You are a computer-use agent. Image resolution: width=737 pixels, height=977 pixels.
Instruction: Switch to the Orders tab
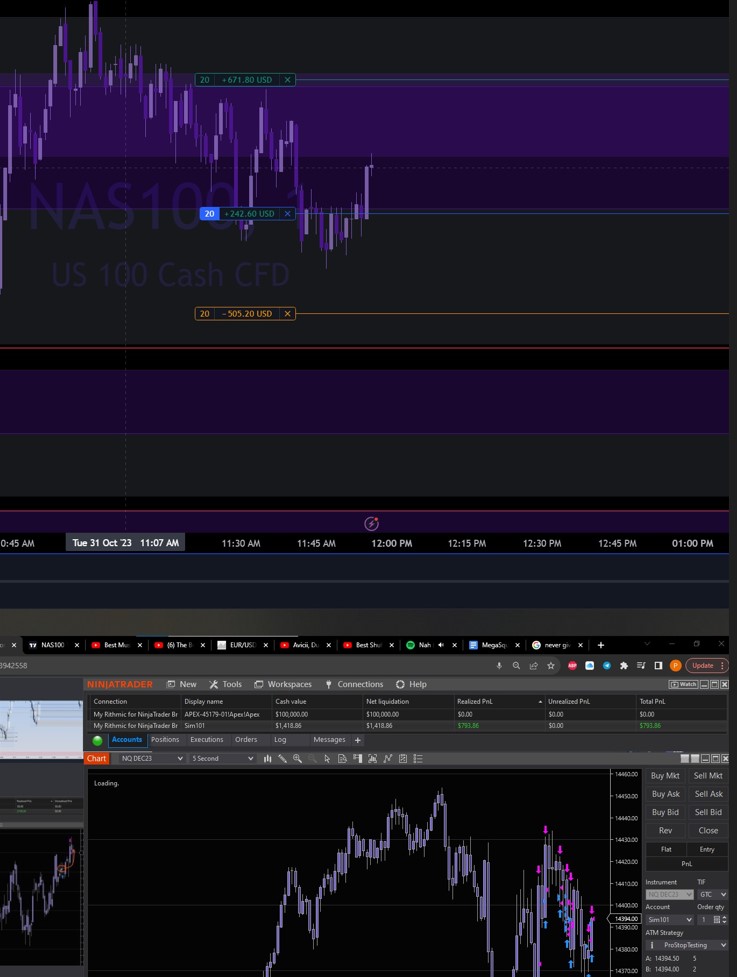(246, 740)
